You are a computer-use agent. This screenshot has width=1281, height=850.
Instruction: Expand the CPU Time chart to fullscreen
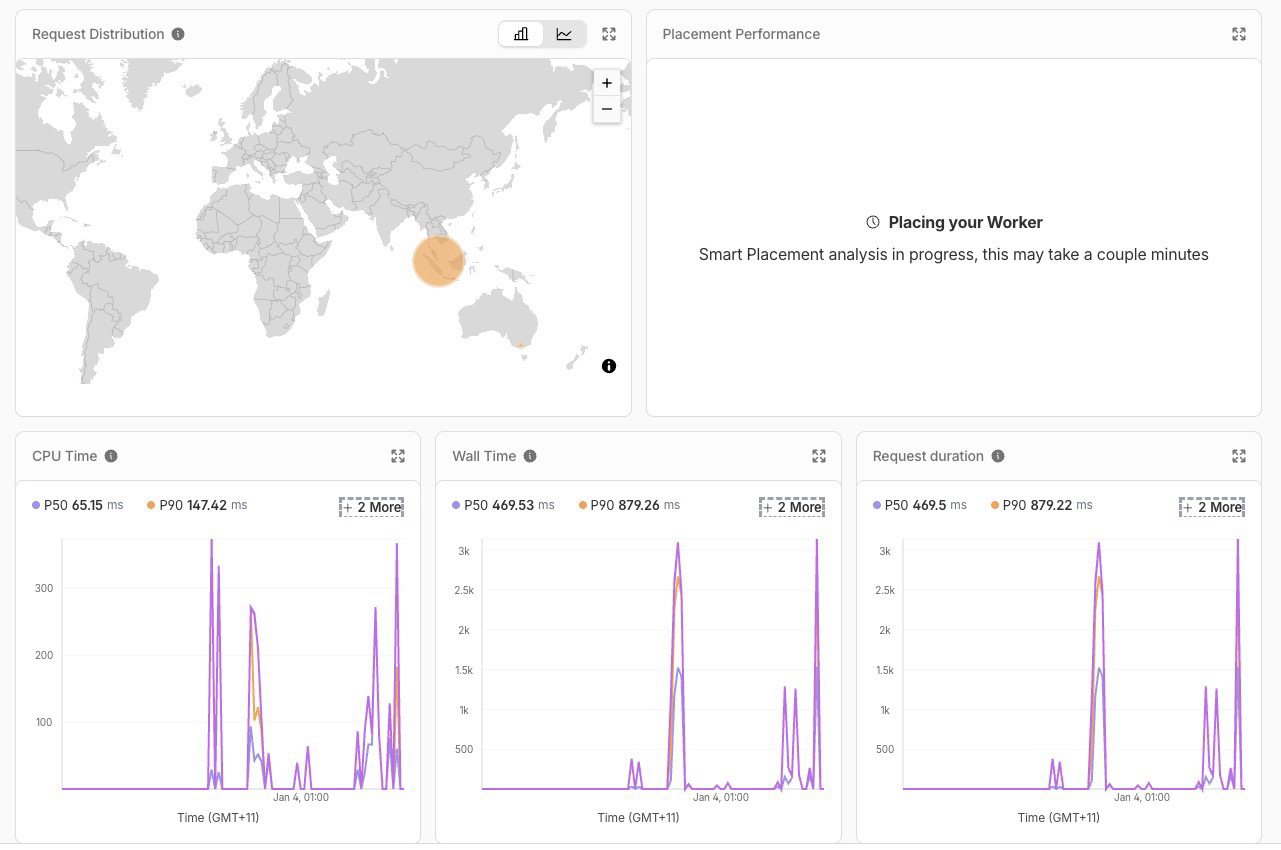pyautogui.click(x=398, y=456)
